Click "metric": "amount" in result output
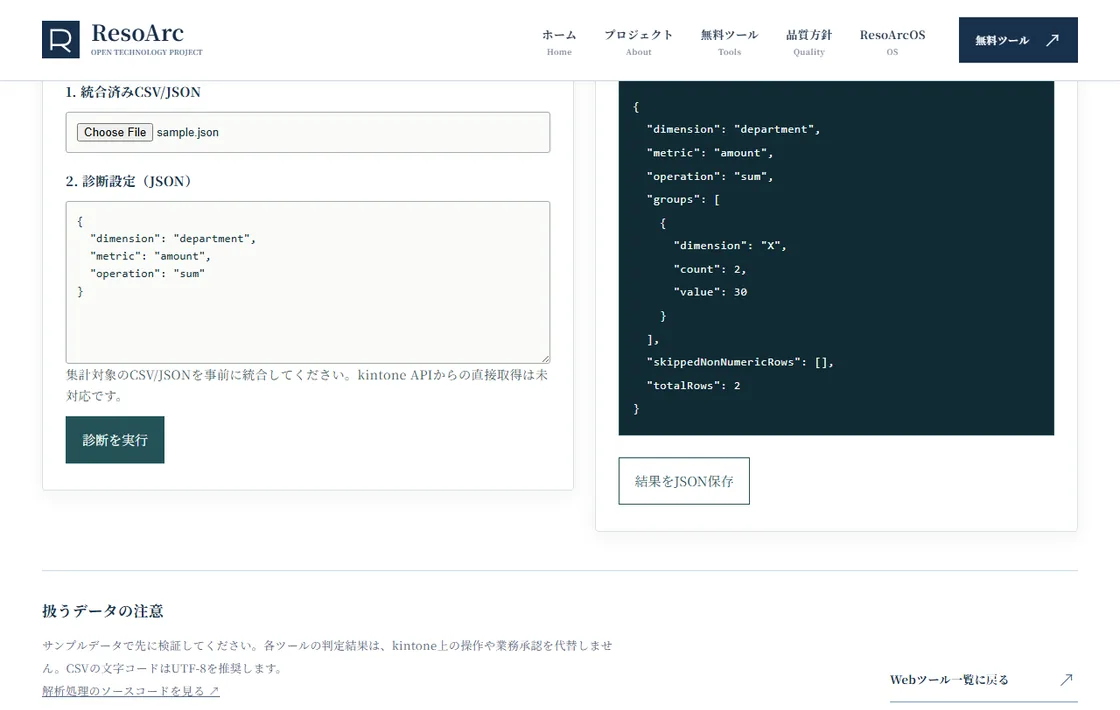Screen dimensions: 1120x710 point(710,153)
